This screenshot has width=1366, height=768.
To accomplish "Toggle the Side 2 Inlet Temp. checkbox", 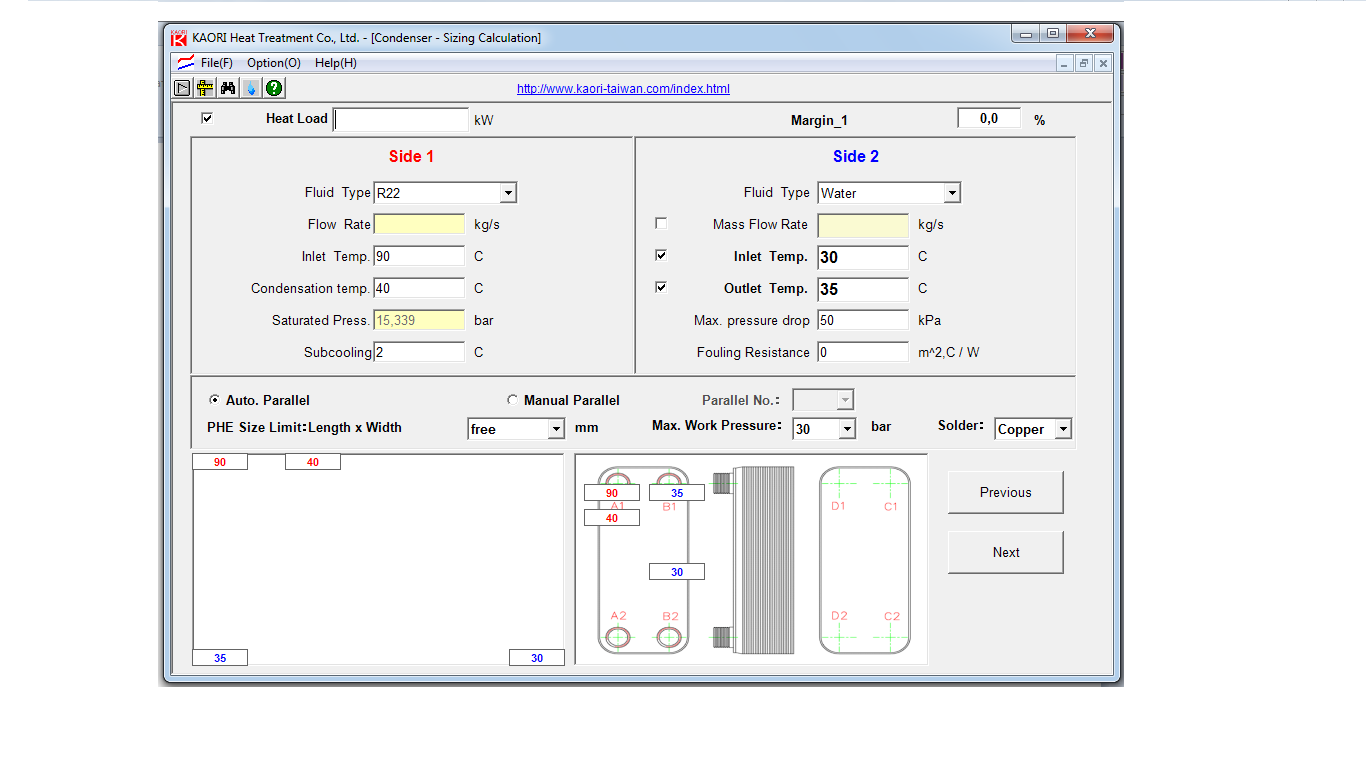I will click(660, 255).
